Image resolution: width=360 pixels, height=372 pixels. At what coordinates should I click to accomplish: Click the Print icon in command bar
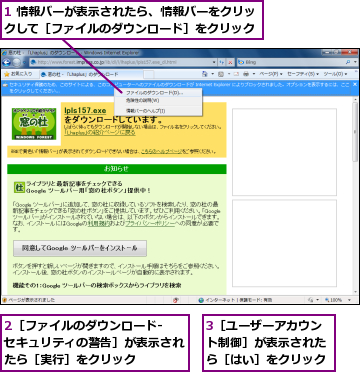246,74
